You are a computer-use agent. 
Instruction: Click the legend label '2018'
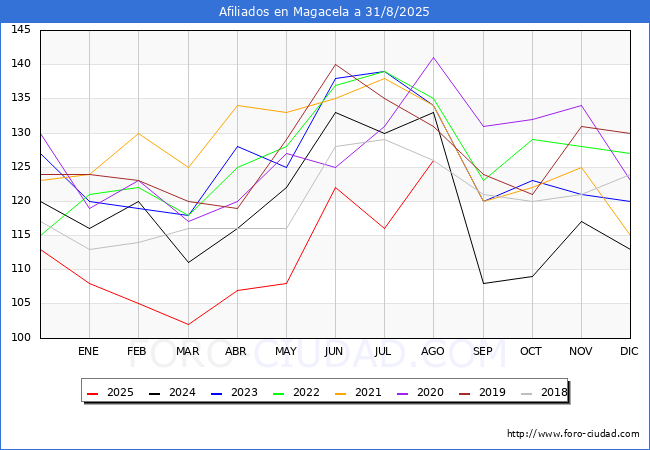554,392
